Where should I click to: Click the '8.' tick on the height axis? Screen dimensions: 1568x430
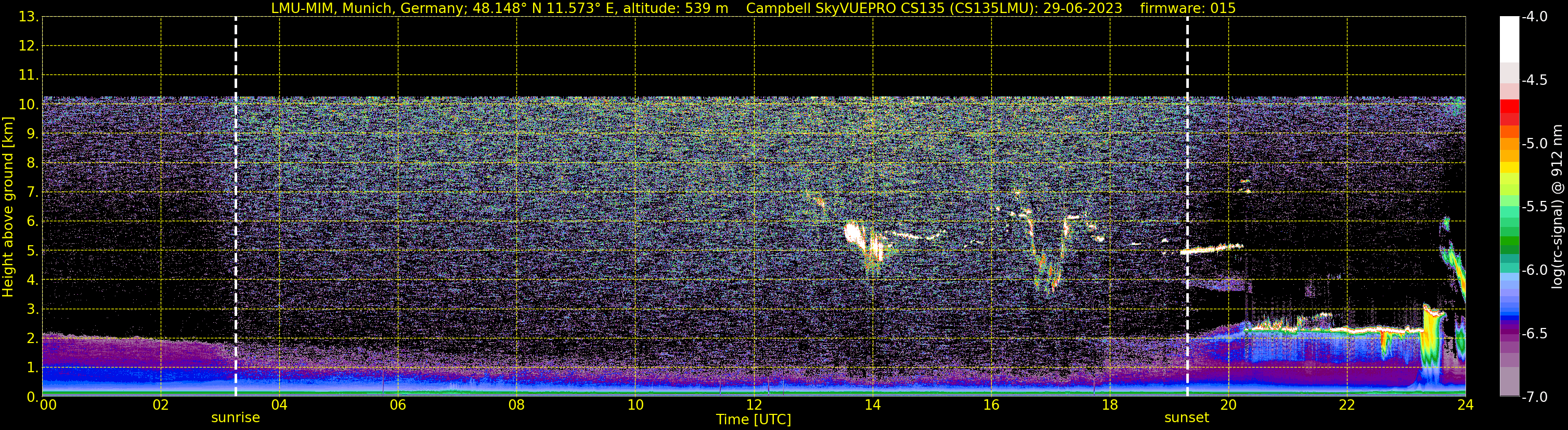[x=33, y=162]
